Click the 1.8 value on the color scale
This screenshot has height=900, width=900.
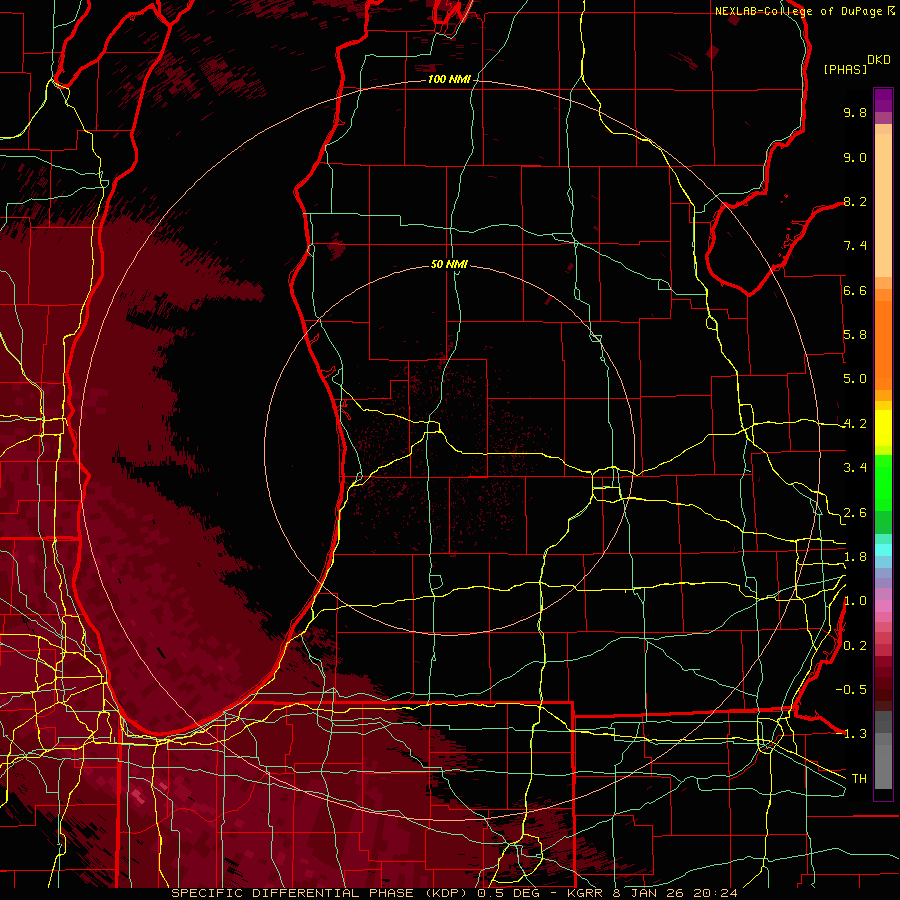(x=855, y=557)
